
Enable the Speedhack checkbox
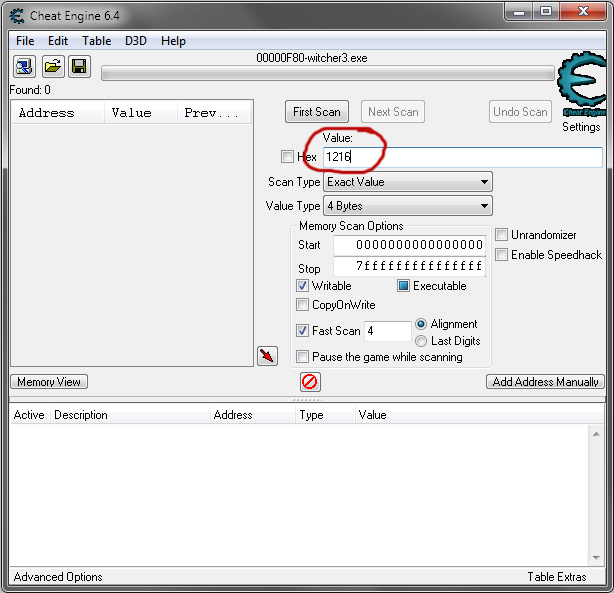[502, 255]
